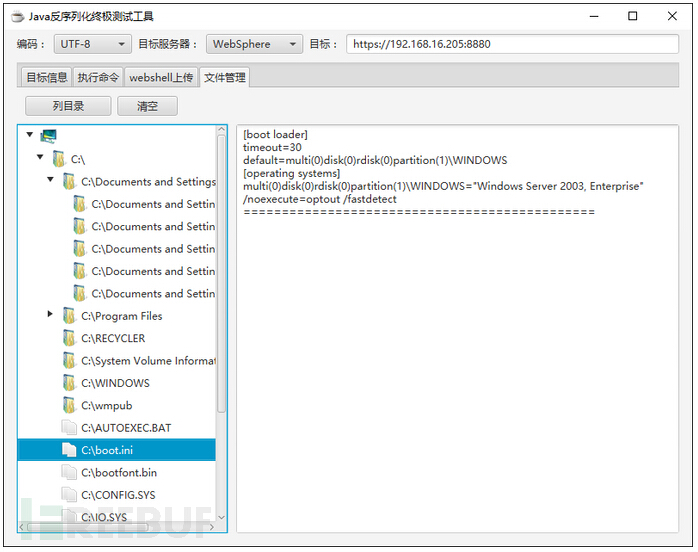
Task: Click the Documents and Settings parent folder icon
Action: pyautogui.click(x=69, y=181)
